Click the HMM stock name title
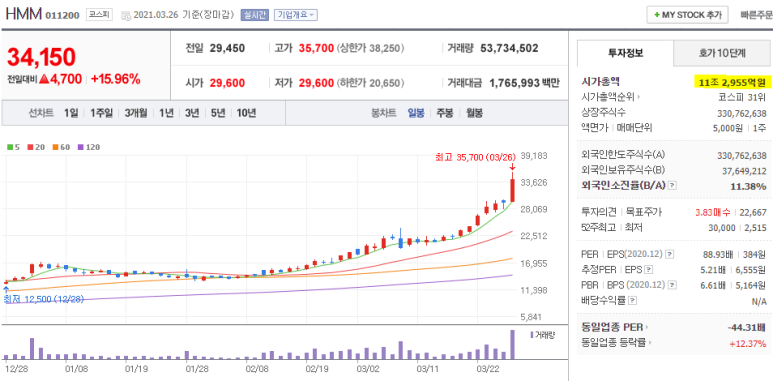 click(23, 14)
